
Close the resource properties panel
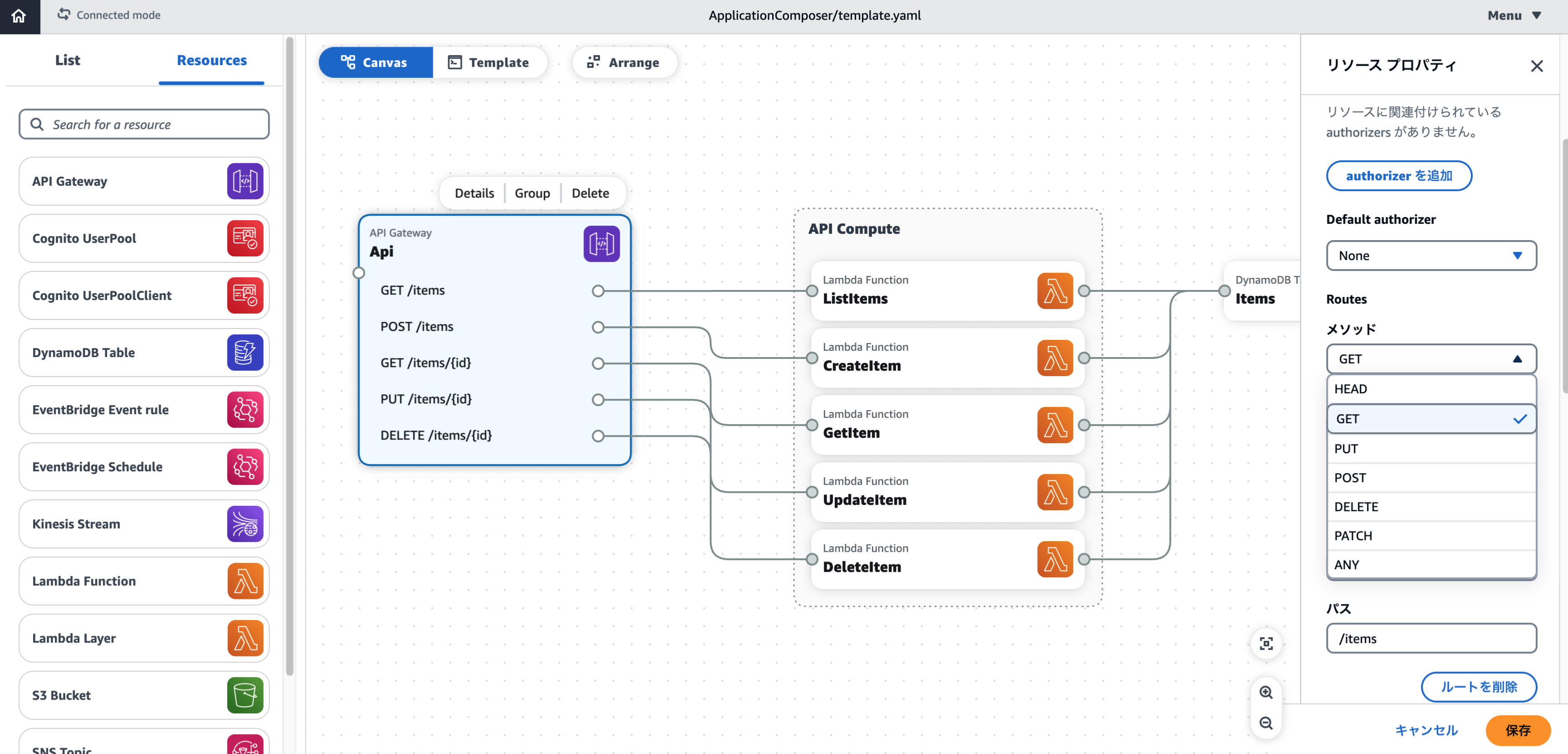tap(1536, 66)
